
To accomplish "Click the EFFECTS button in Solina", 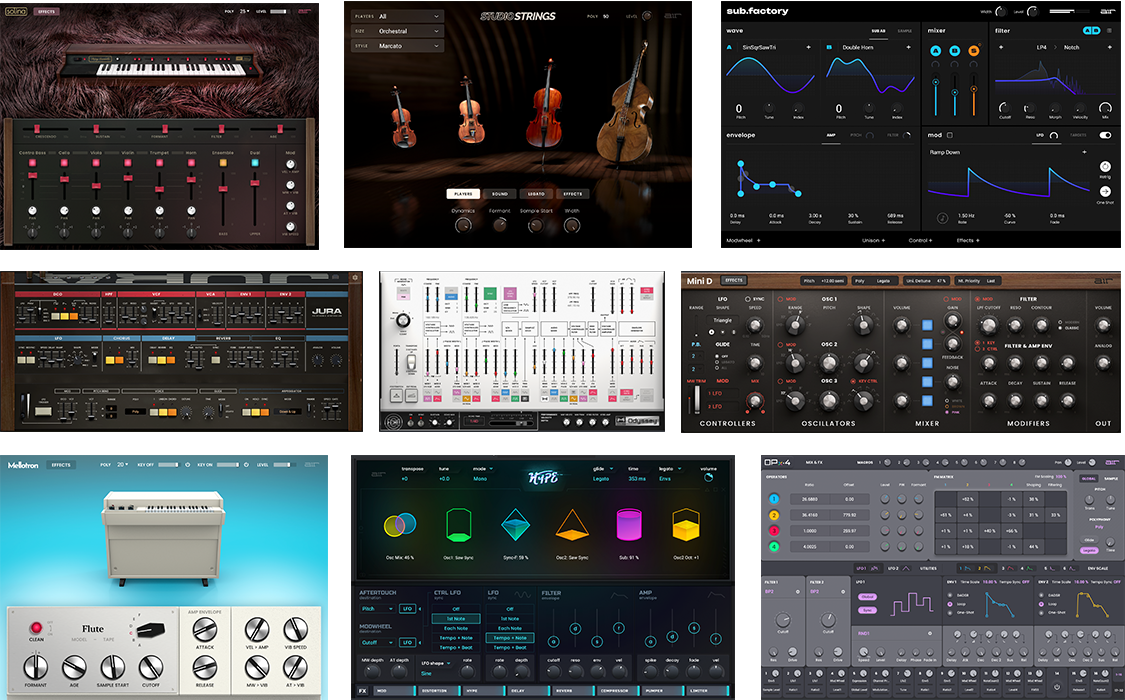I will pyautogui.click(x=47, y=11).
